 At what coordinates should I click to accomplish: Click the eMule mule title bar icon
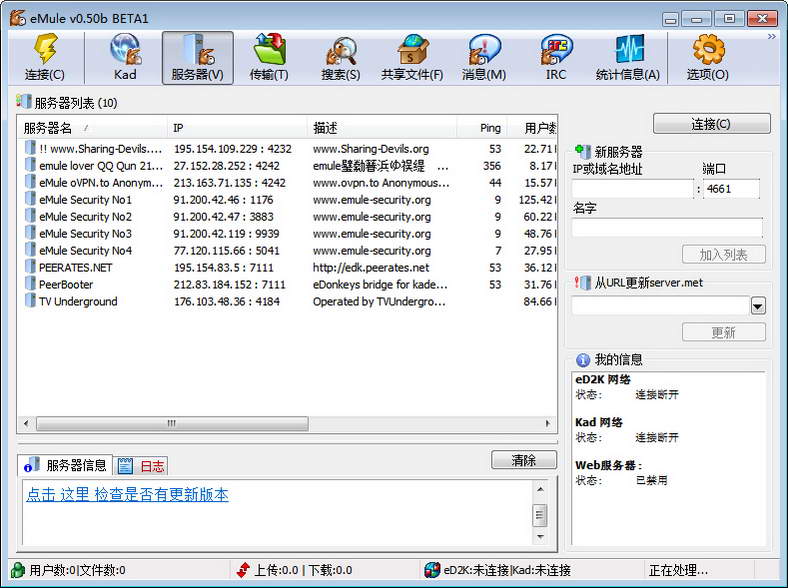click(x=18, y=18)
